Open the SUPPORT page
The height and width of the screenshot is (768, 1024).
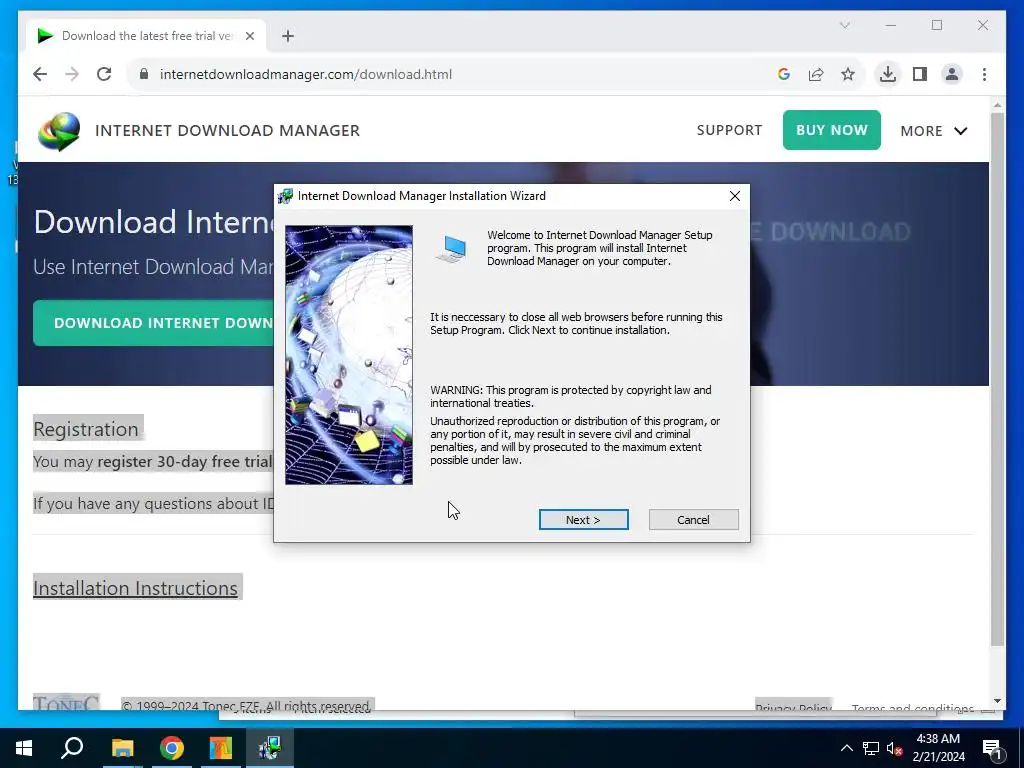[729, 130]
